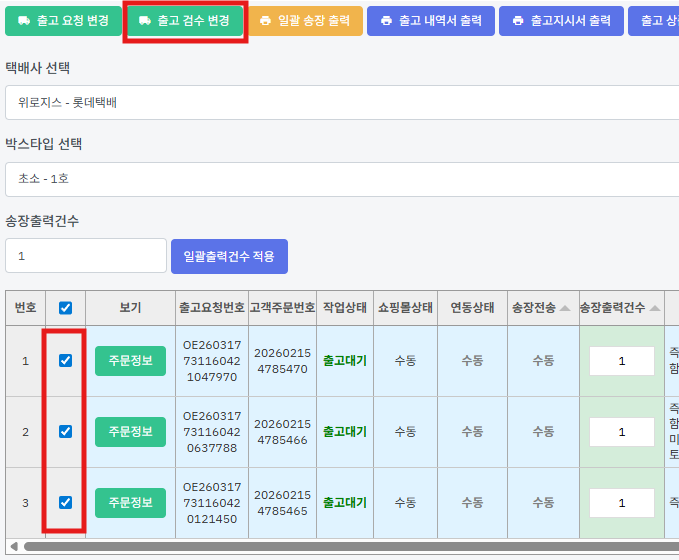Click the horizontal scrollbar below the table

click(340, 546)
